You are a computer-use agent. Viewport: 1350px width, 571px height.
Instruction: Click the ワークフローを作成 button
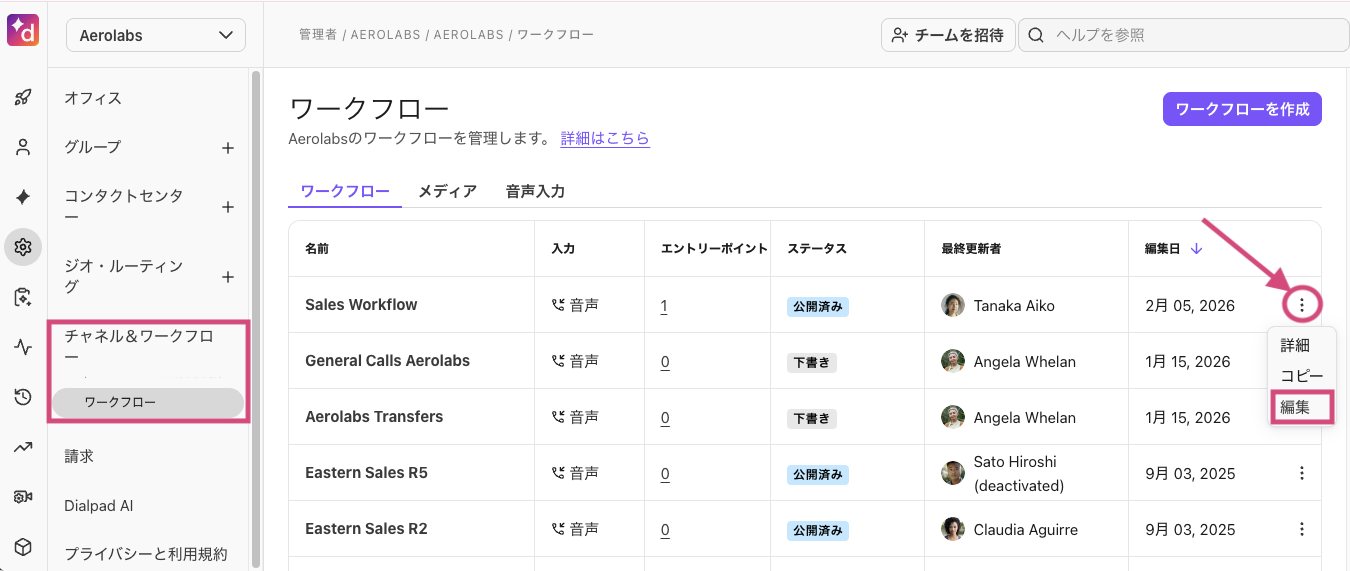[x=1242, y=109]
